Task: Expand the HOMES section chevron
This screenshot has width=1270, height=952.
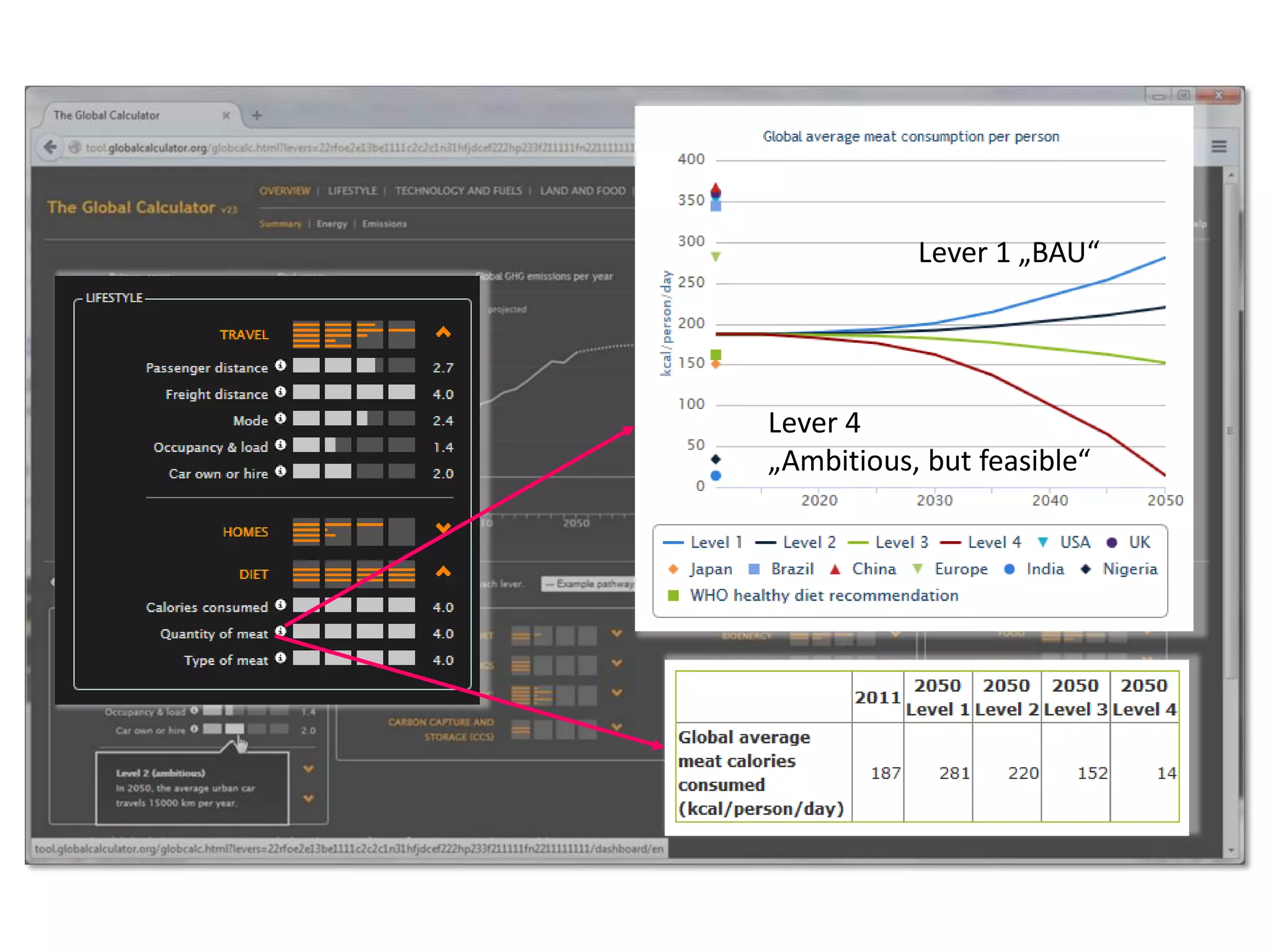Action: (443, 529)
